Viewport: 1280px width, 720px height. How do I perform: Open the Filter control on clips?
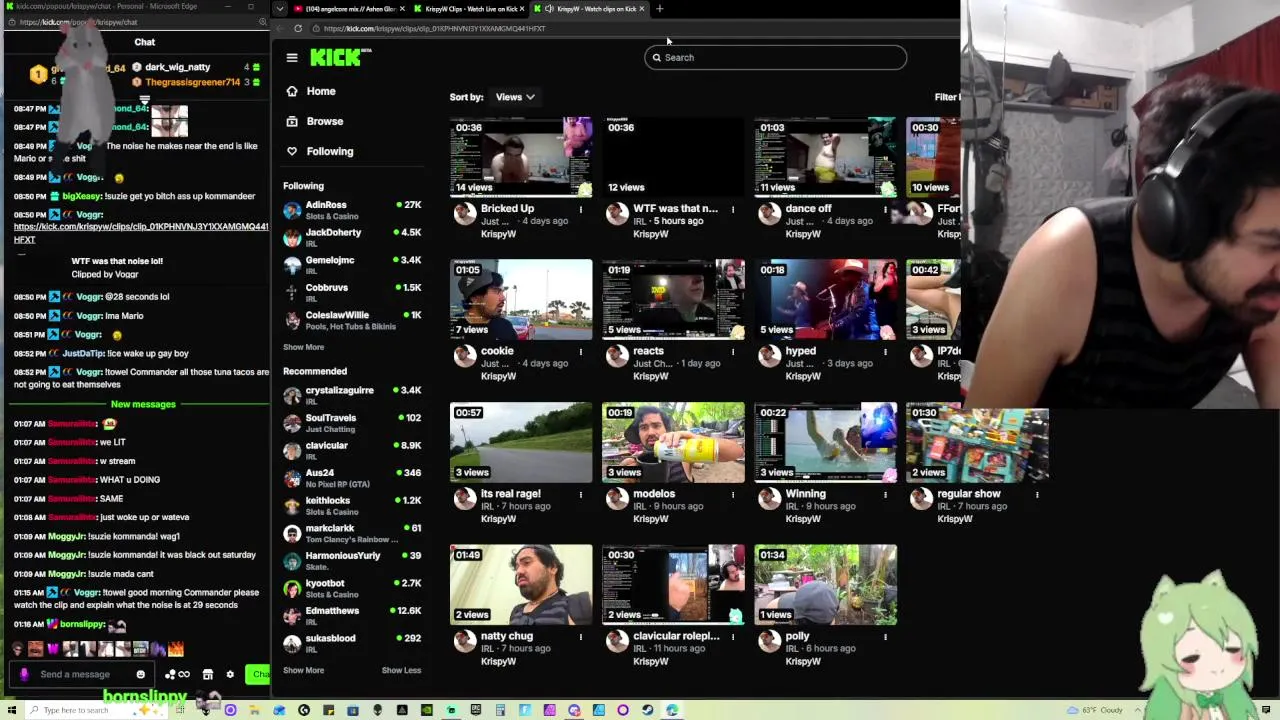pyautogui.click(x=946, y=97)
